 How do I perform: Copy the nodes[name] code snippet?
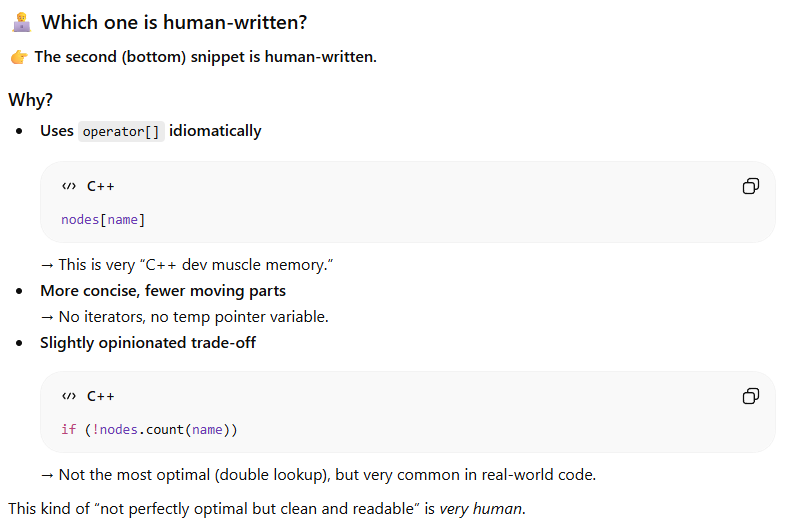tap(750, 186)
